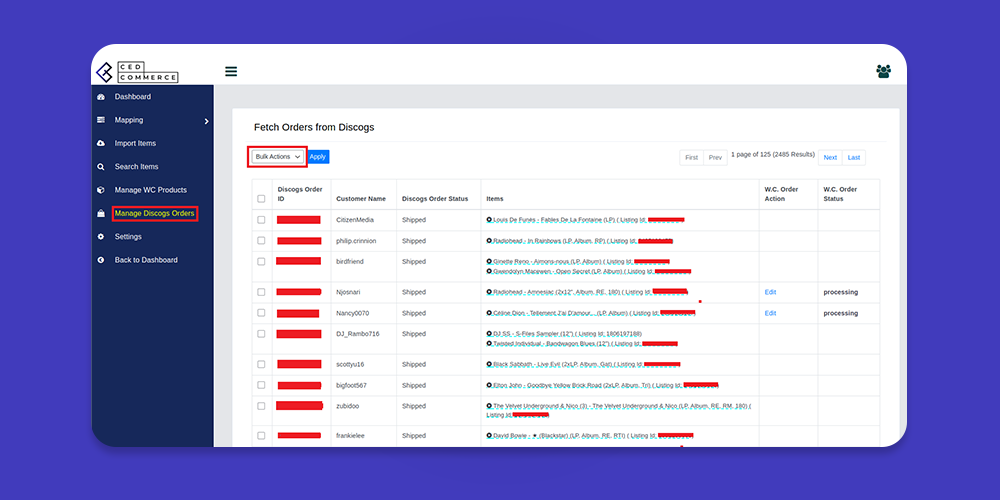Open Gwendolyn Macewen Open Secret link

pos(588,272)
